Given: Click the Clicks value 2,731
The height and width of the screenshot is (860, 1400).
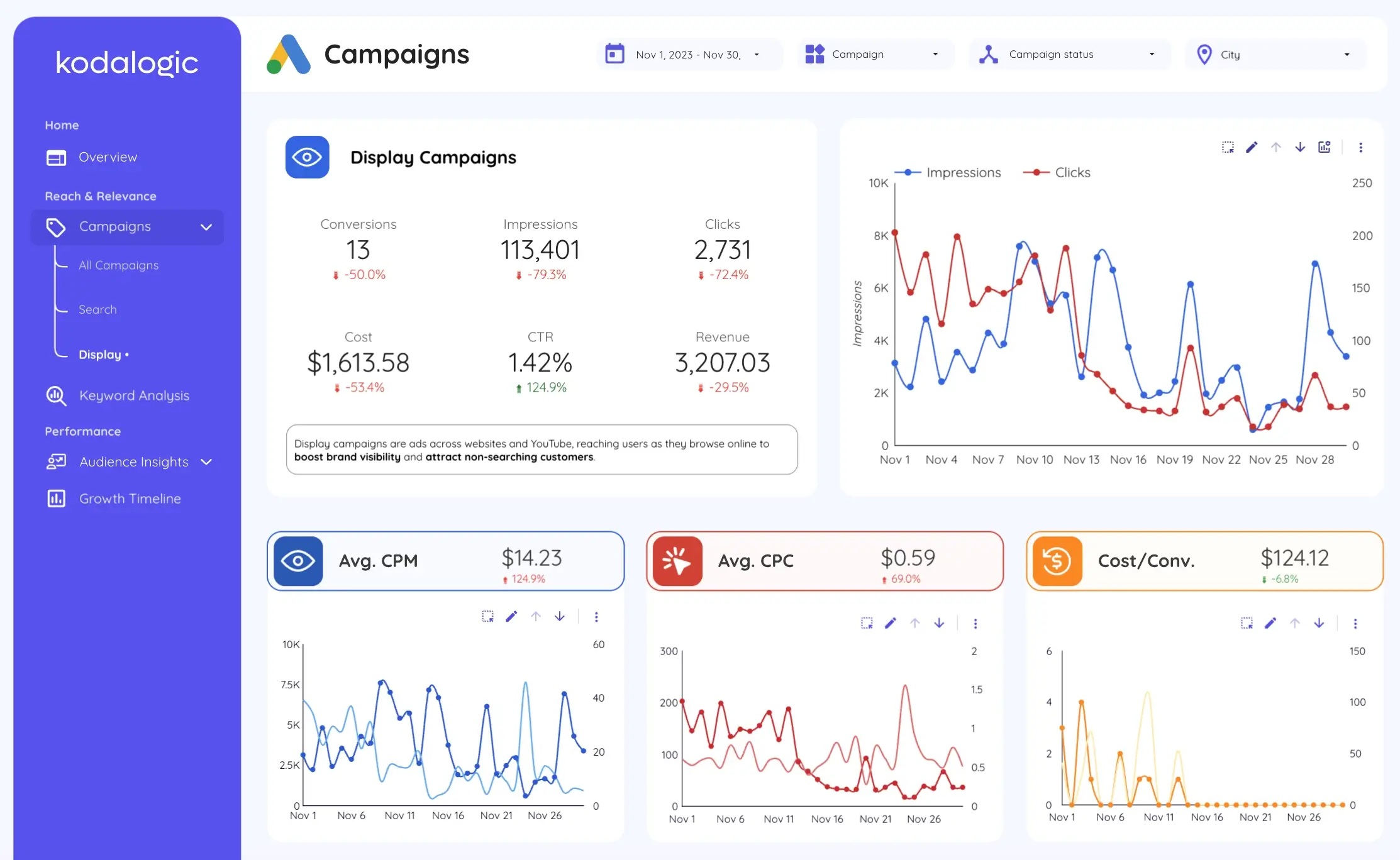Looking at the screenshot, I should click(x=723, y=250).
